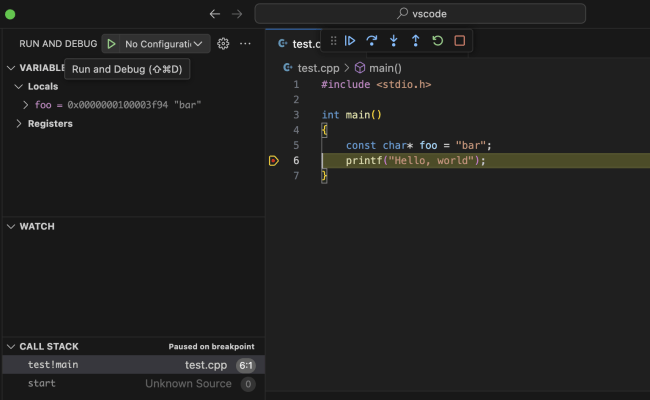This screenshot has height=400, width=650.
Task: Go back with the left arrow
Action: coord(215,14)
